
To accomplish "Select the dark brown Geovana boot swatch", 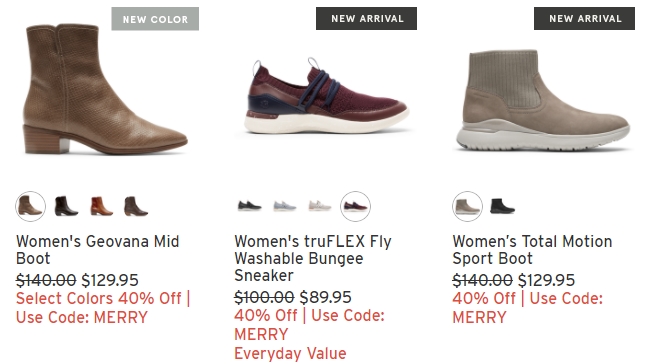I will pyautogui.click(x=136, y=206).
